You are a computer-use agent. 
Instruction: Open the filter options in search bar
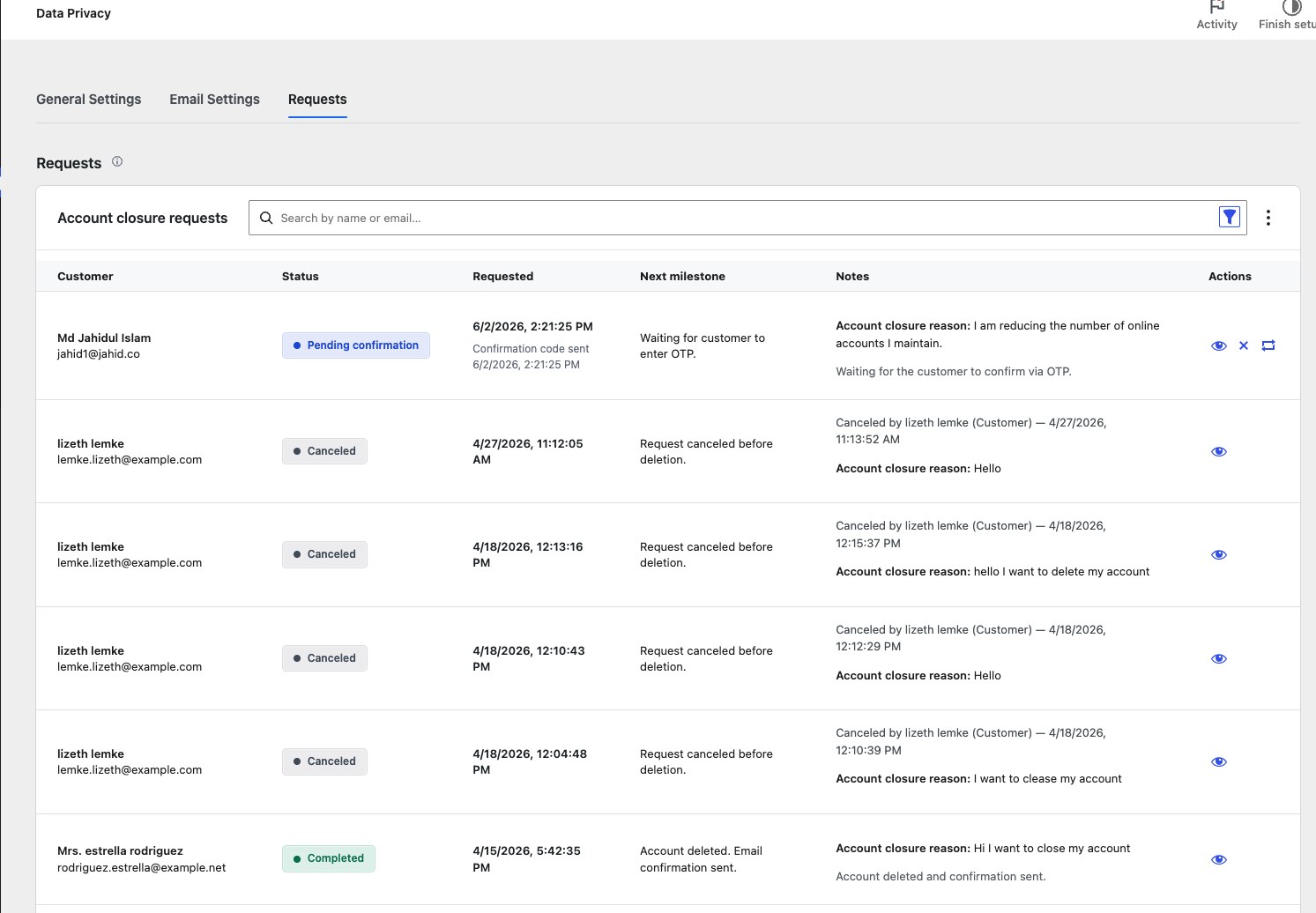click(1230, 217)
